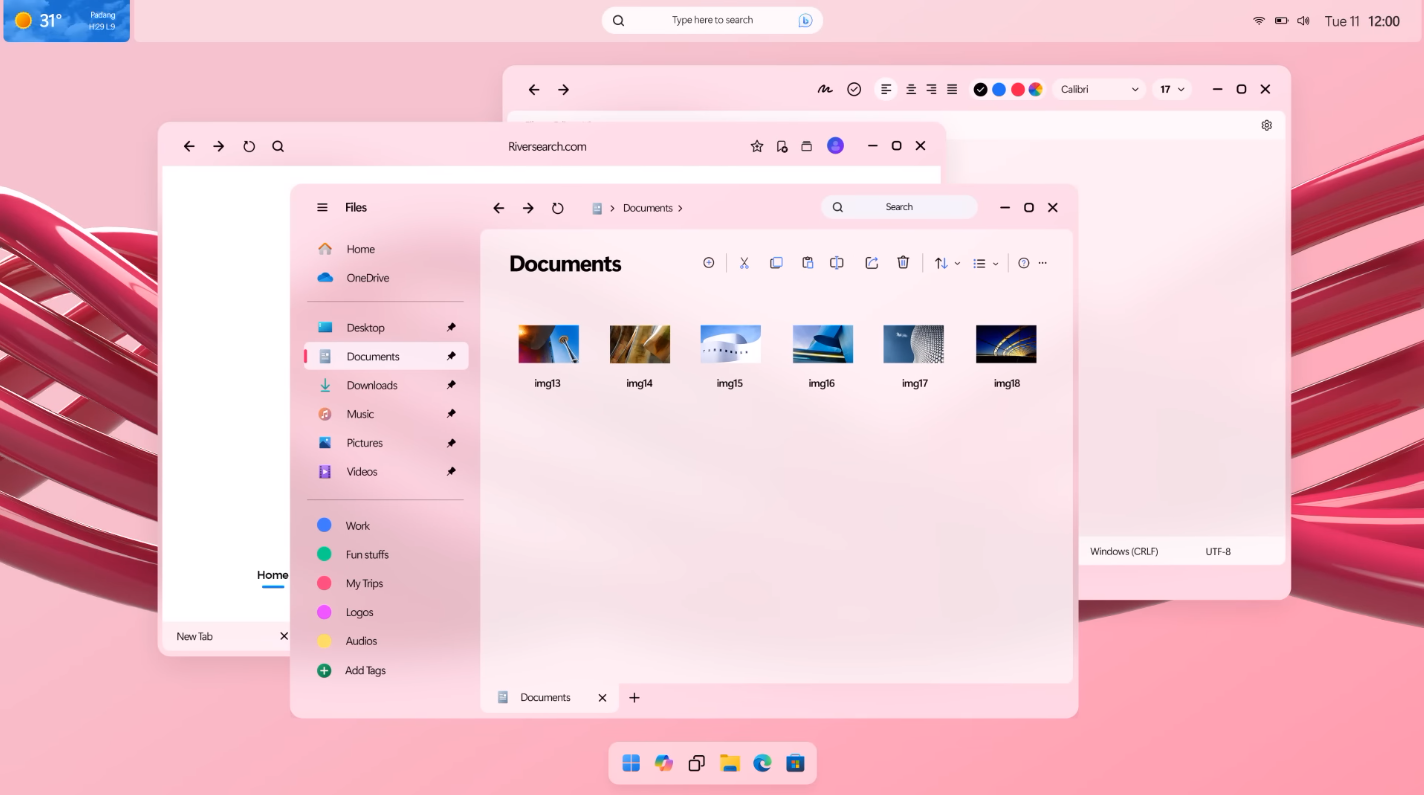
Task: Click the New item plus icon
Action: tap(709, 263)
